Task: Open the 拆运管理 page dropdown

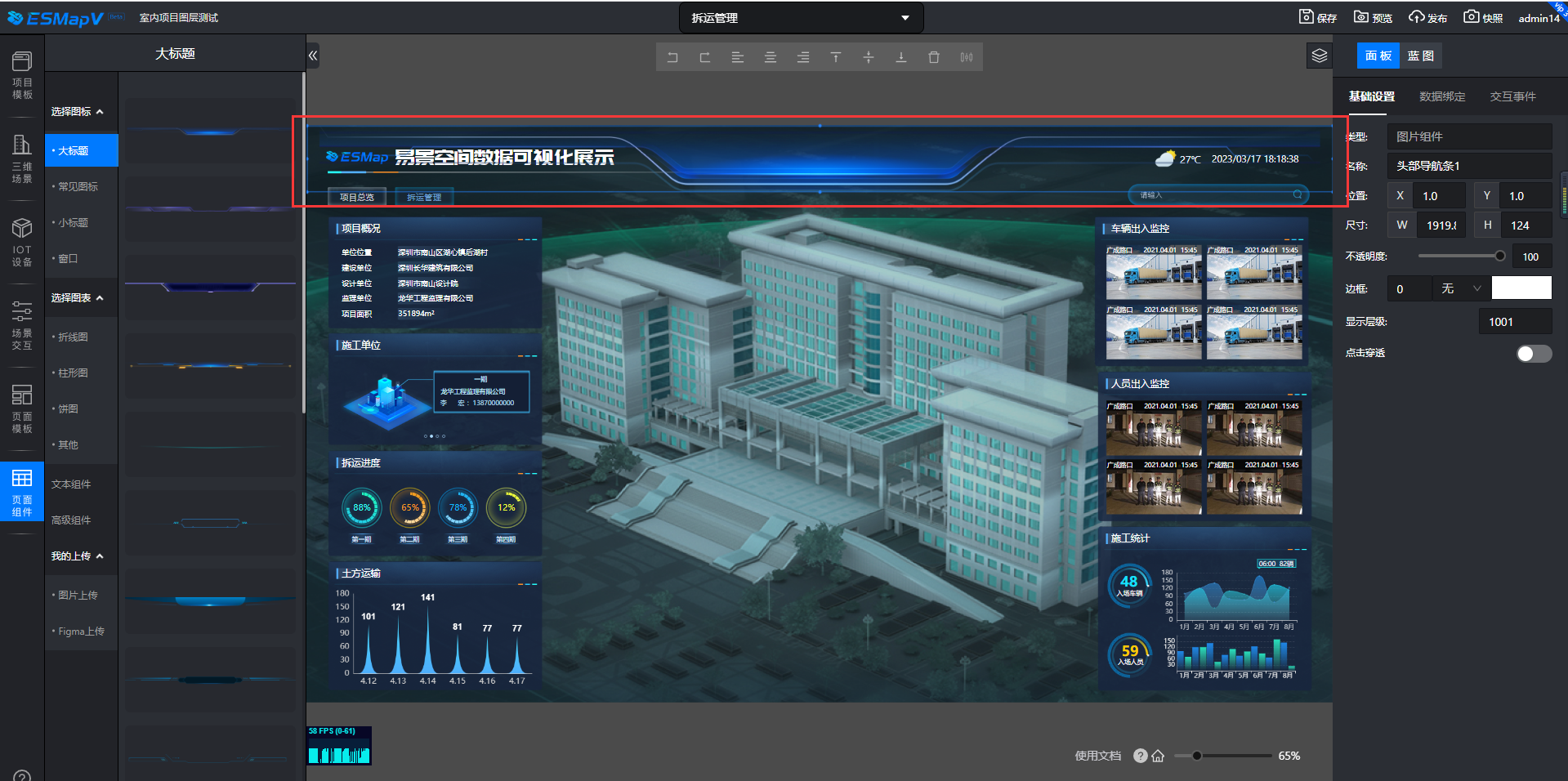Action: pos(801,18)
